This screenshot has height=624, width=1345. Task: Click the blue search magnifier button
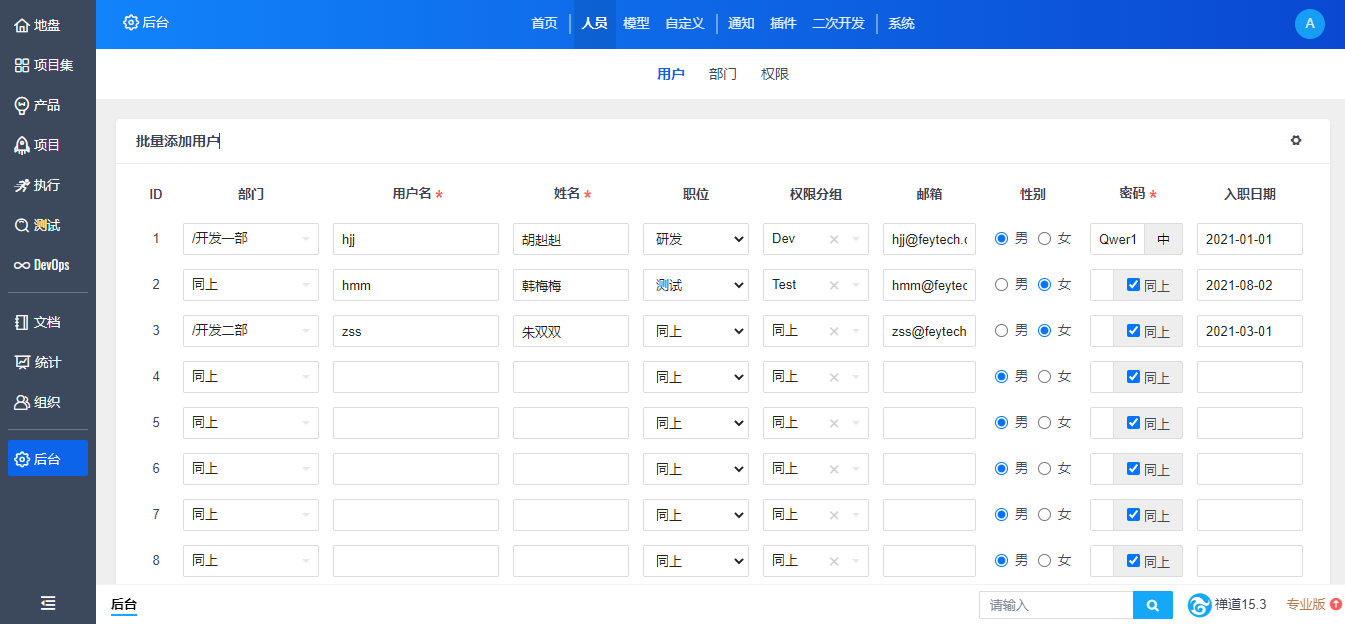pyautogui.click(x=1153, y=605)
